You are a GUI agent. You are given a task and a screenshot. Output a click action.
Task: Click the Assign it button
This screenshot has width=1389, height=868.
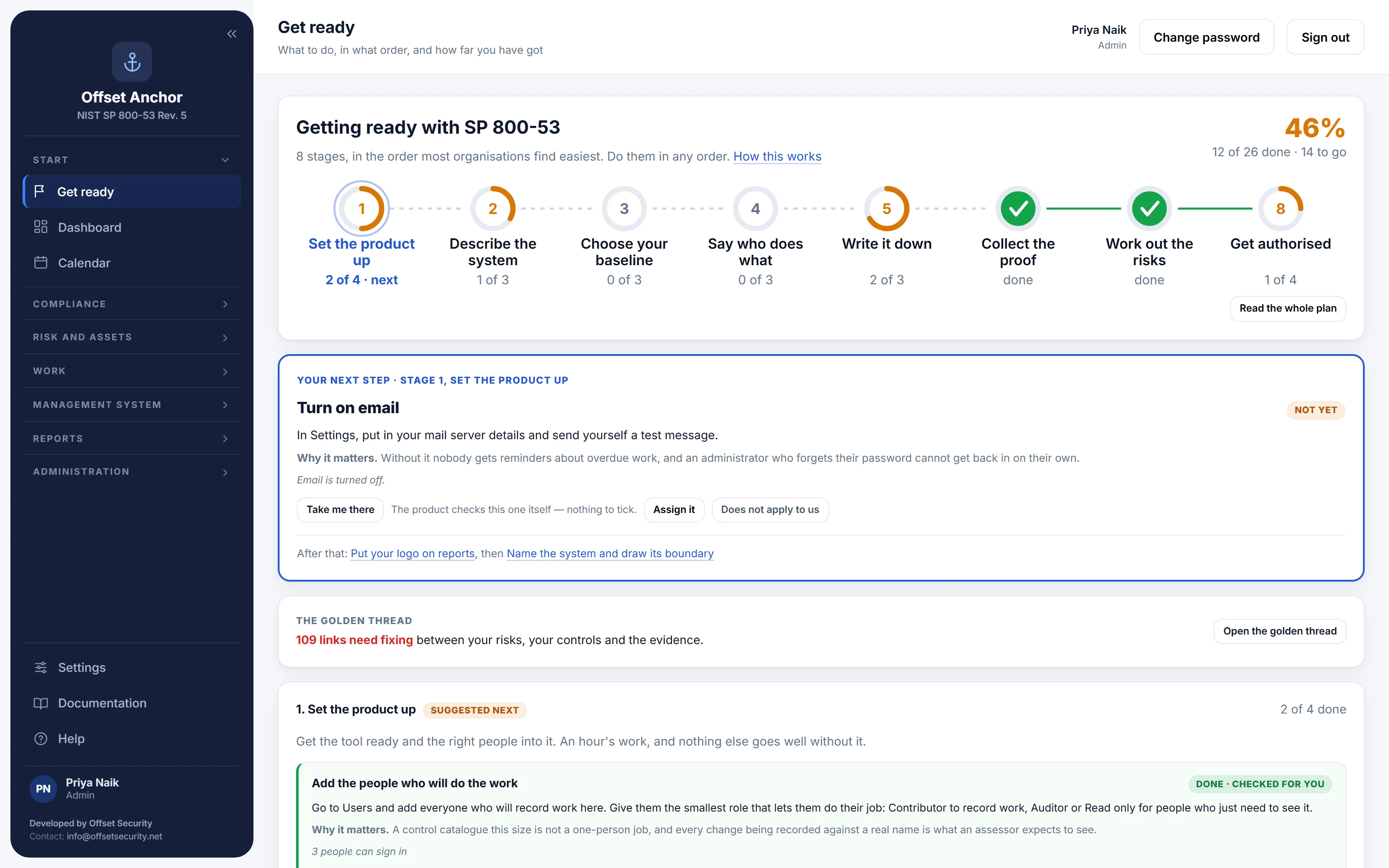(x=674, y=510)
